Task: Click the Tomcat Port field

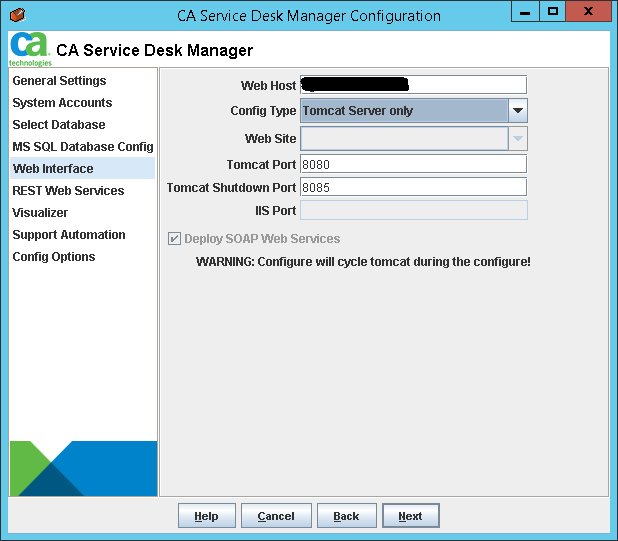Action: click(x=413, y=164)
